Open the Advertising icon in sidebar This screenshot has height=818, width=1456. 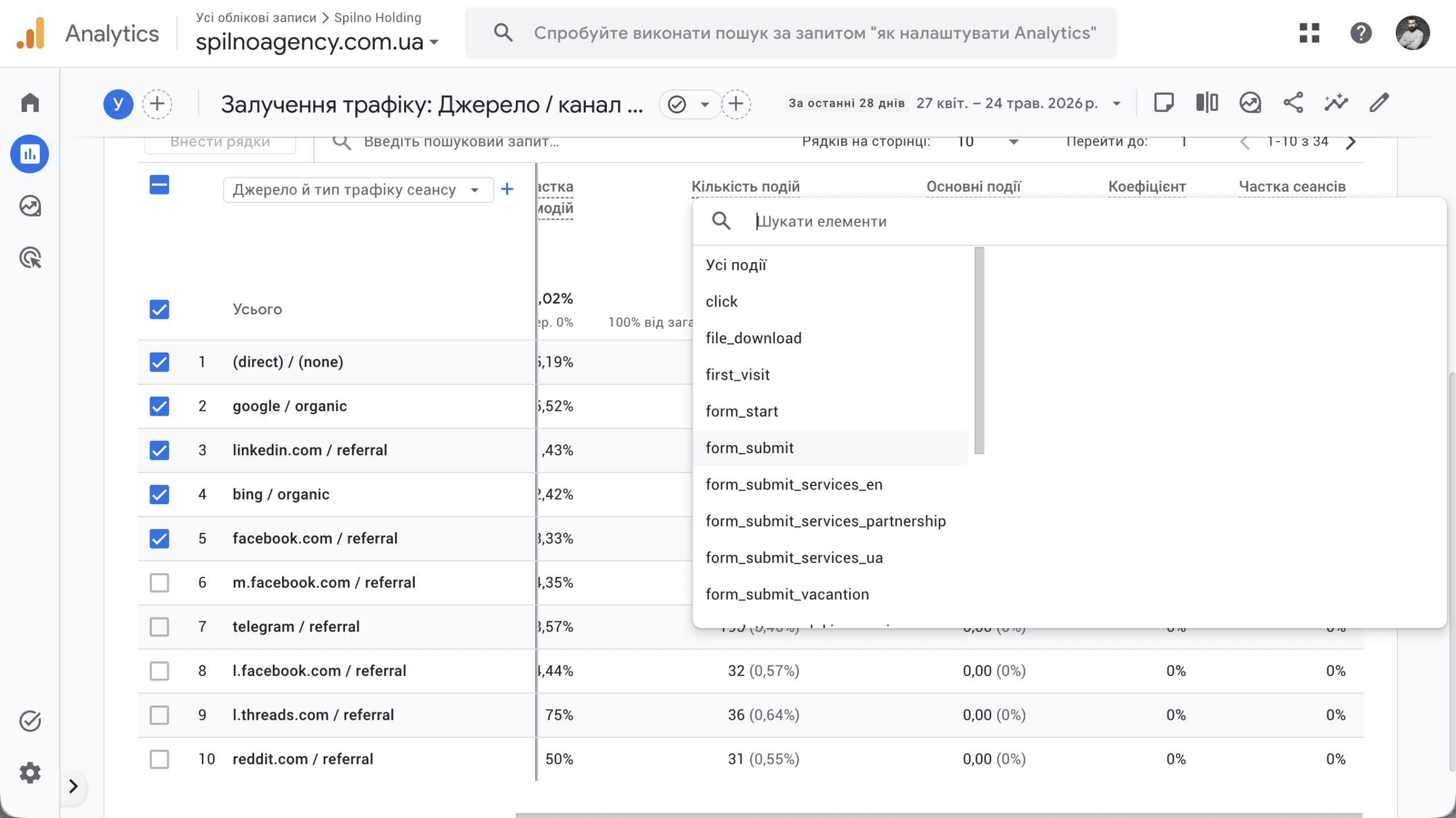coord(30,258)
